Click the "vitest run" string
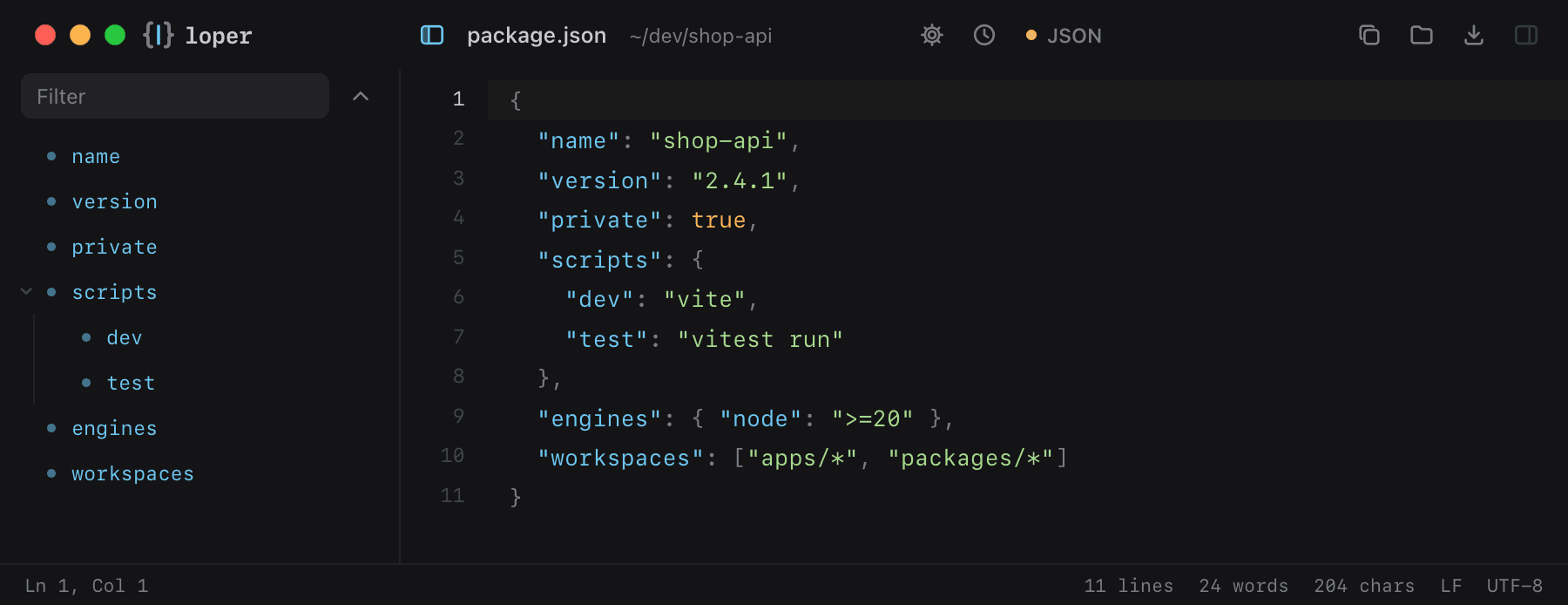 pyautogui.click(x=760, y=339)
